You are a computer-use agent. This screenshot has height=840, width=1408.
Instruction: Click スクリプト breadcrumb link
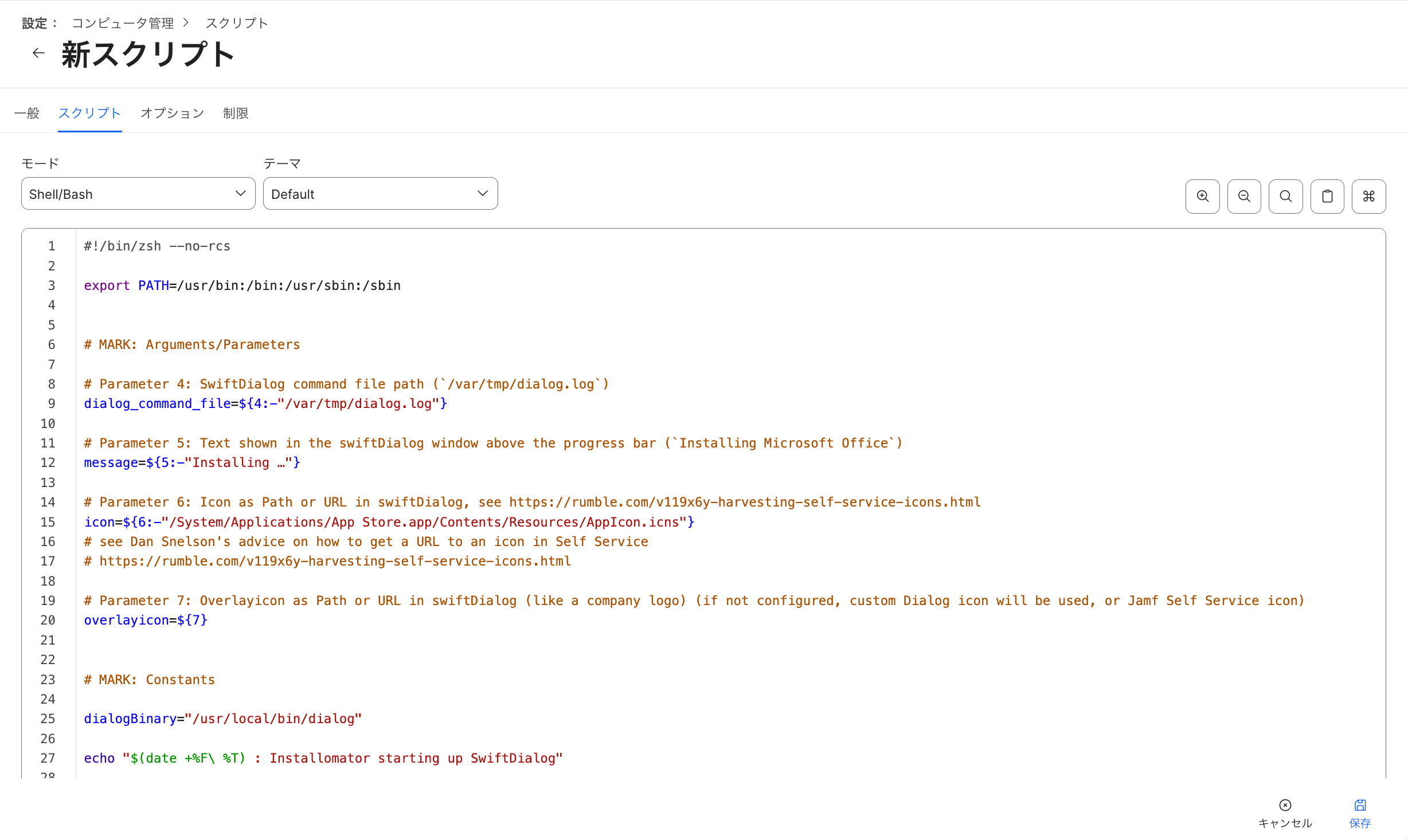237,23
